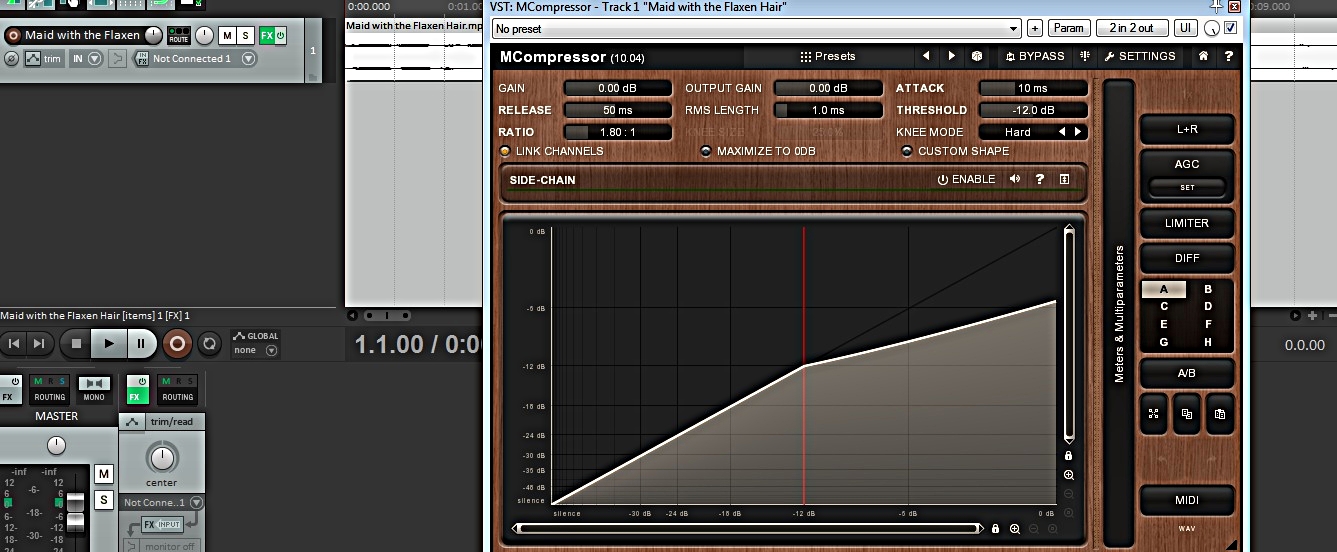
Task: Toggle the UI button in VST window
Action: (x=1186, y=29)
